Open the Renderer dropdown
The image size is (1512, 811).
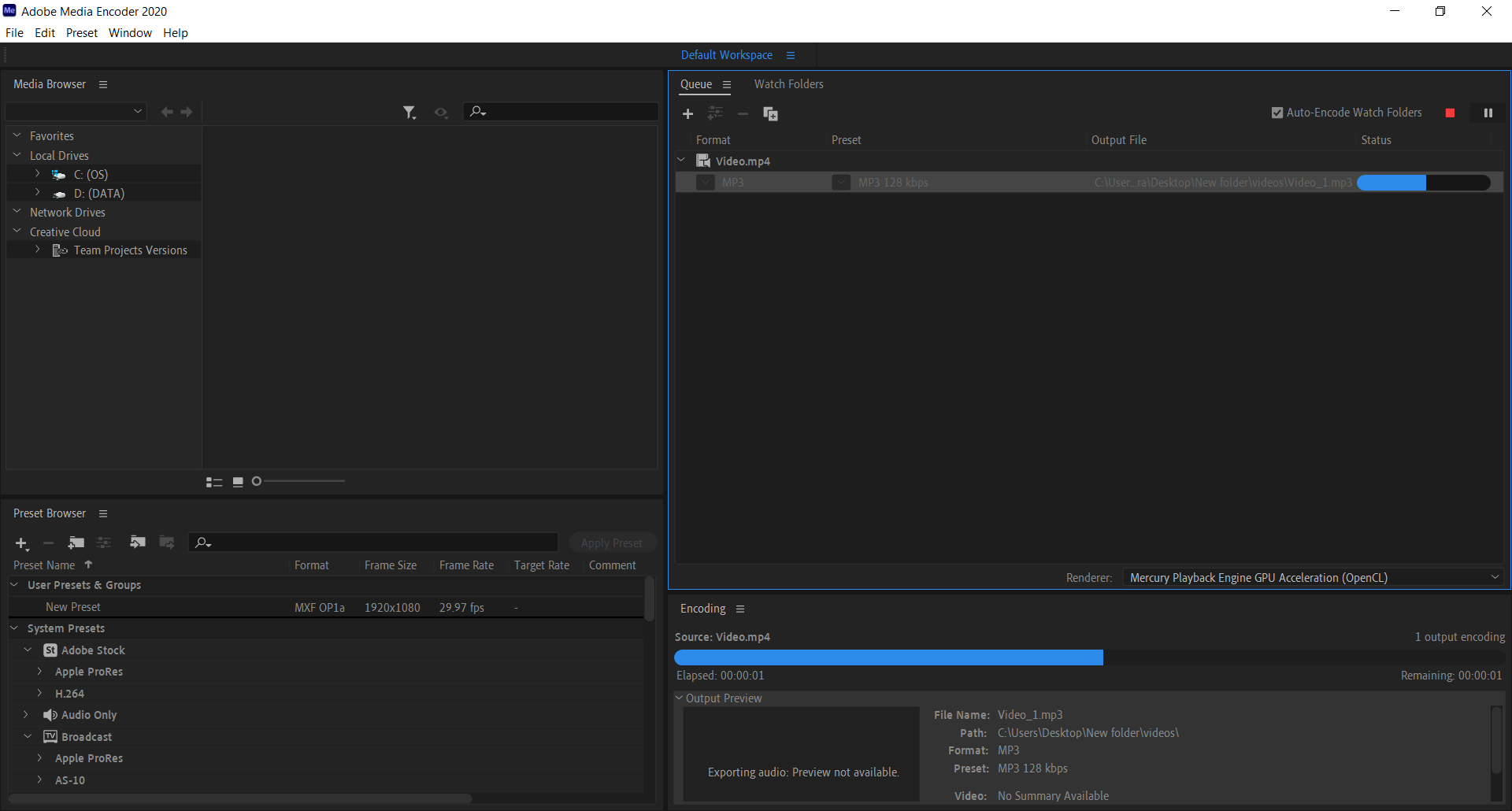[1313, 577]
